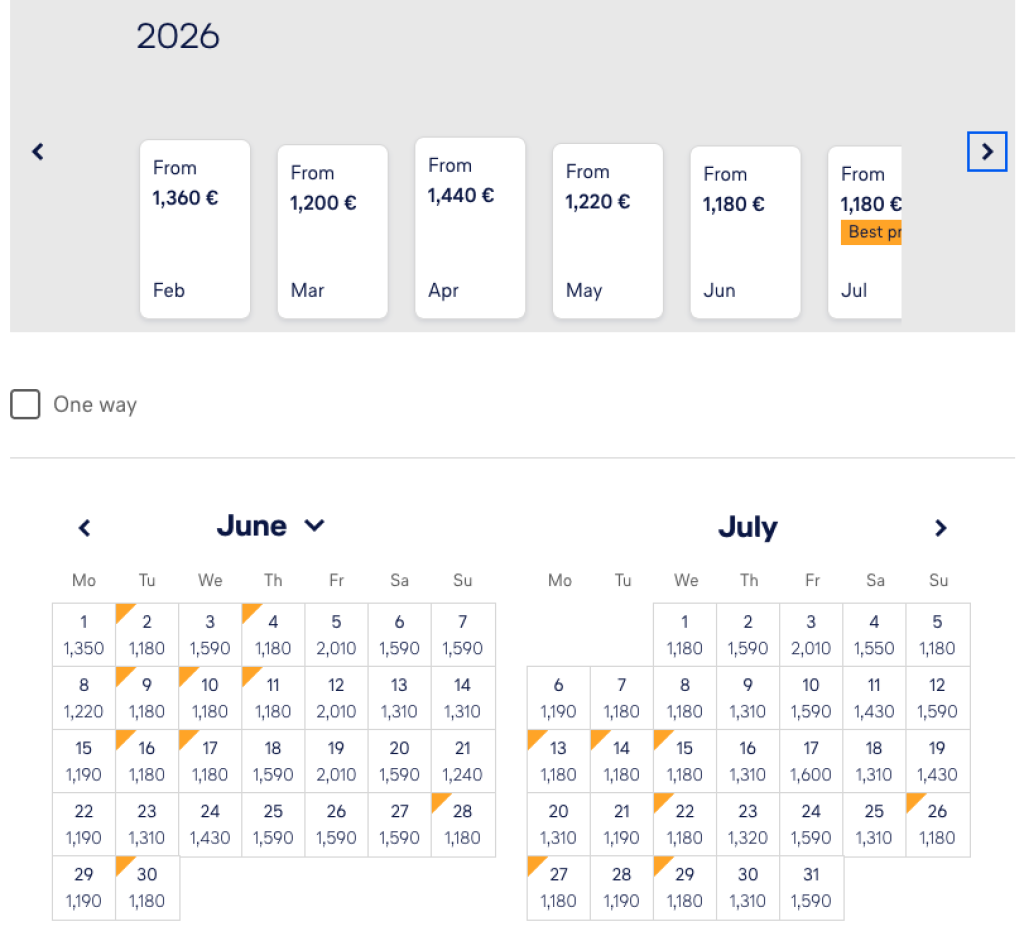Go to previous month before June
The image size is (1024, 936).
point(85,528)
